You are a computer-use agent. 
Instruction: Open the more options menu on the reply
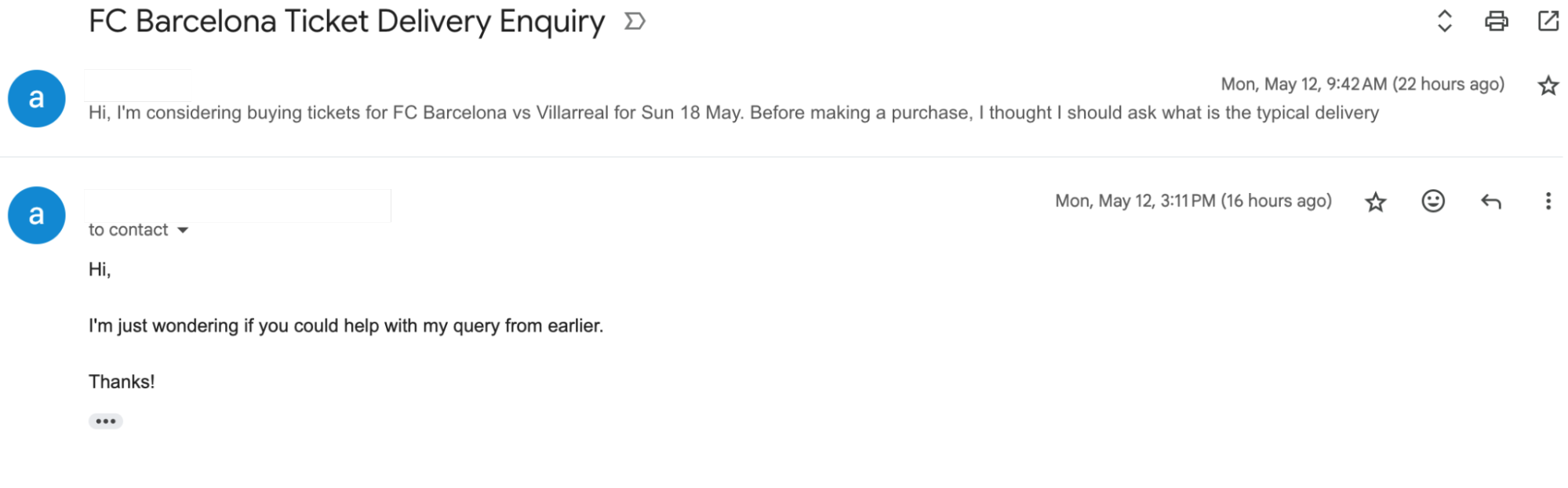(1548, 202)
